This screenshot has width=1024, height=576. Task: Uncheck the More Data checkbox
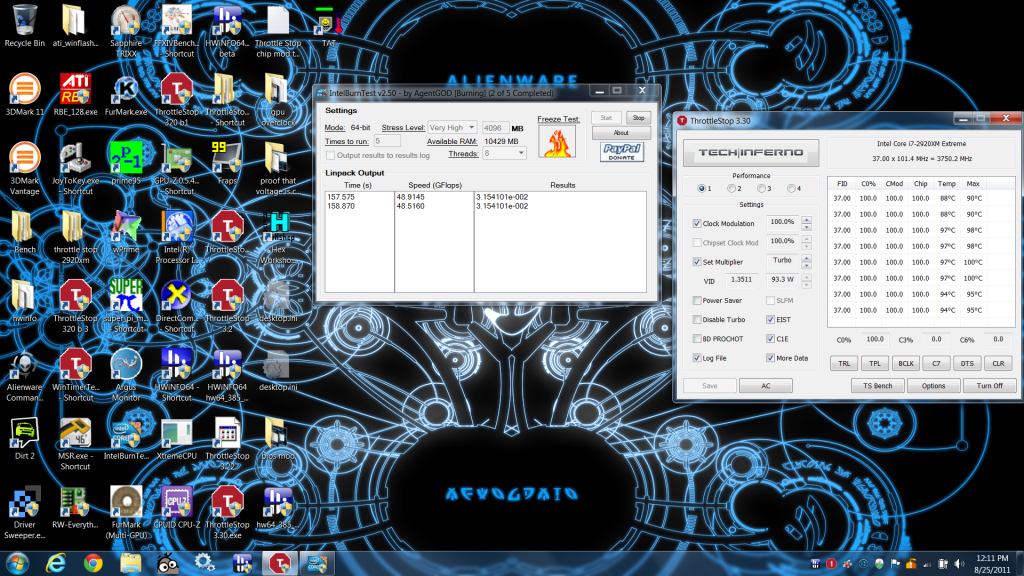tap(771, 358)
